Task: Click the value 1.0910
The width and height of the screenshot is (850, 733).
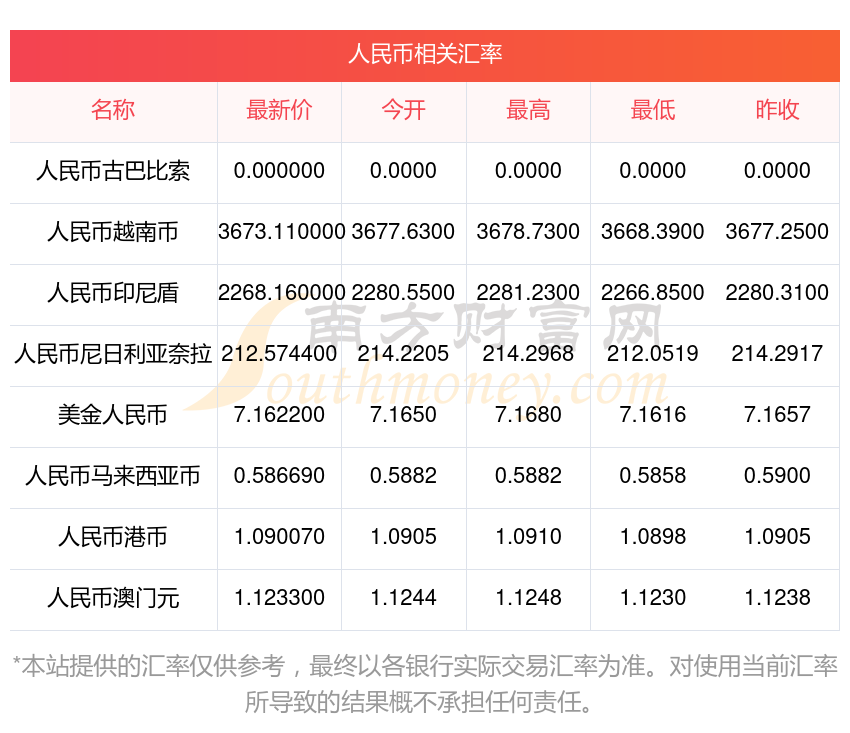Action: [528, 537]
